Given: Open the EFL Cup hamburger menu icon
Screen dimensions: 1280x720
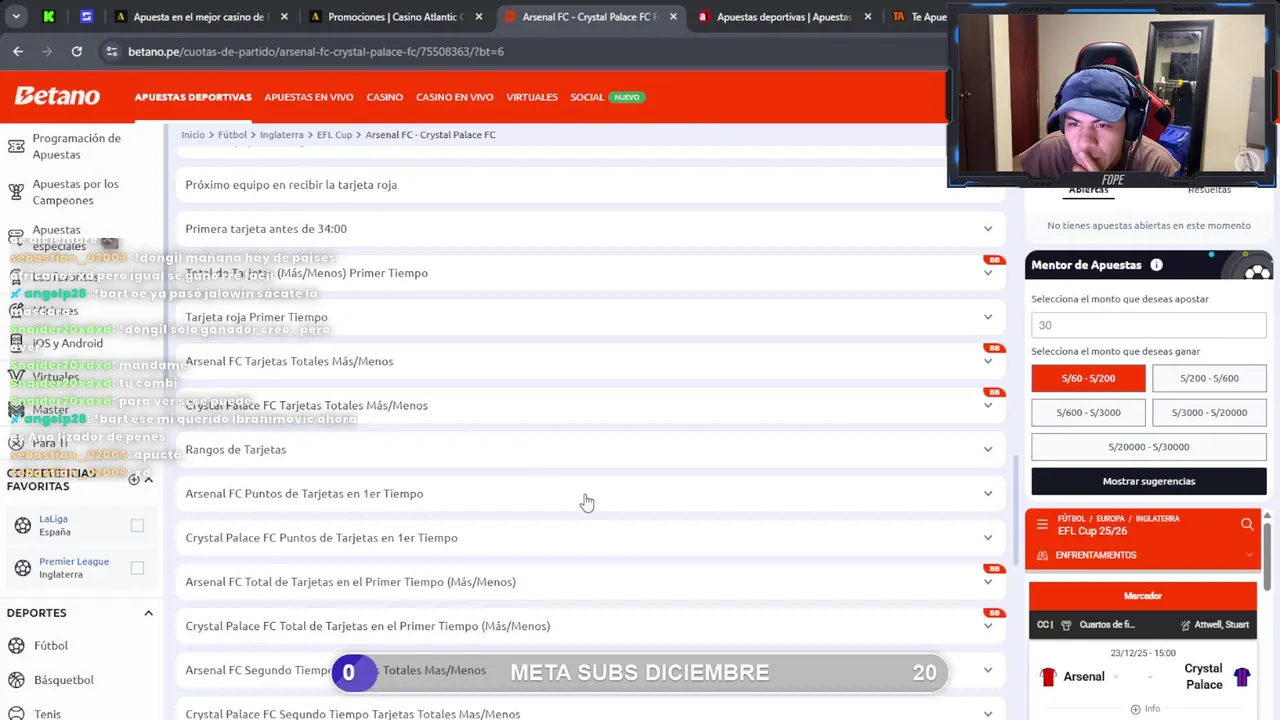Looking at the screenshot, I should pyautogui.click(x=1042, y=524).
